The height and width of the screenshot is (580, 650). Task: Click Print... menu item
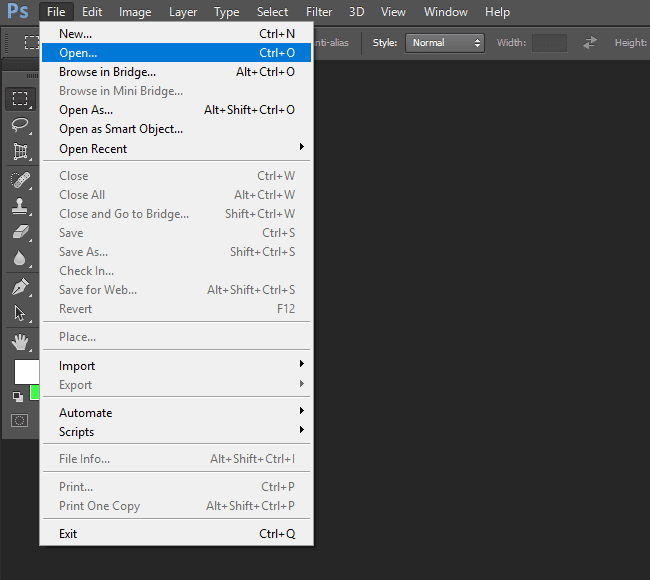coord(176,487)
